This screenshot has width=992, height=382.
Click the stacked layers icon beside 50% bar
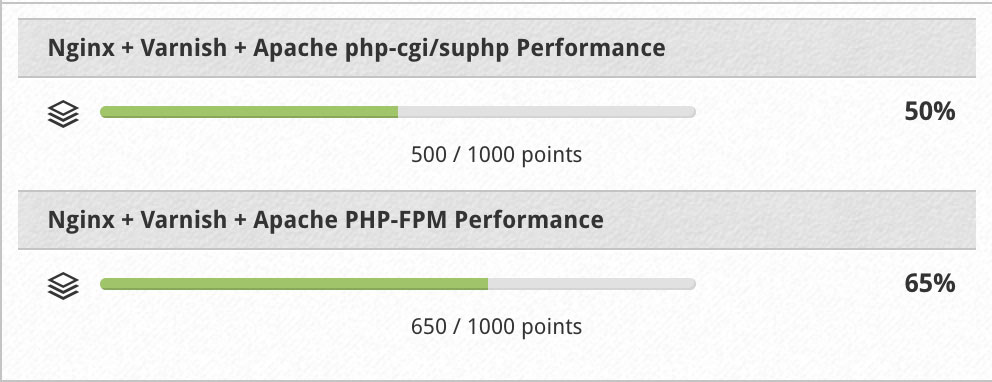coord(63,114)
